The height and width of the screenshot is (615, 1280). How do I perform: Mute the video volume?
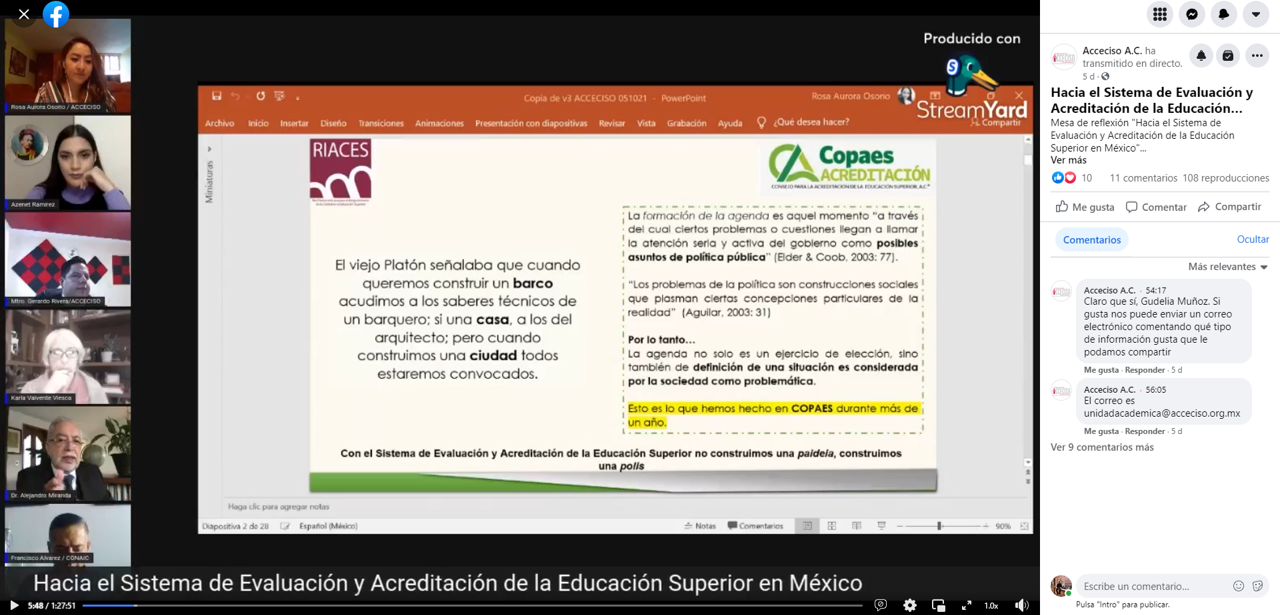tap(1021, 605)
